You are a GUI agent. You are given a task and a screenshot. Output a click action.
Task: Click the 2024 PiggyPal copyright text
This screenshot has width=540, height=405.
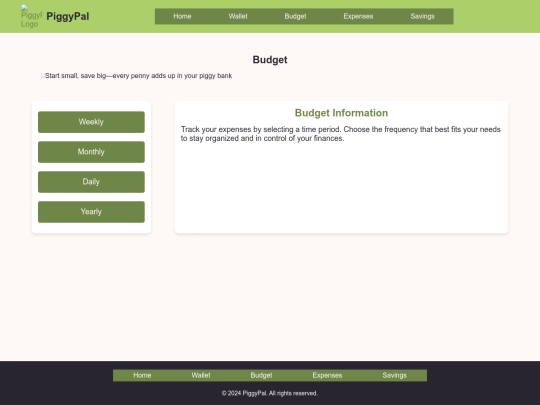click(x=270, y=393)
